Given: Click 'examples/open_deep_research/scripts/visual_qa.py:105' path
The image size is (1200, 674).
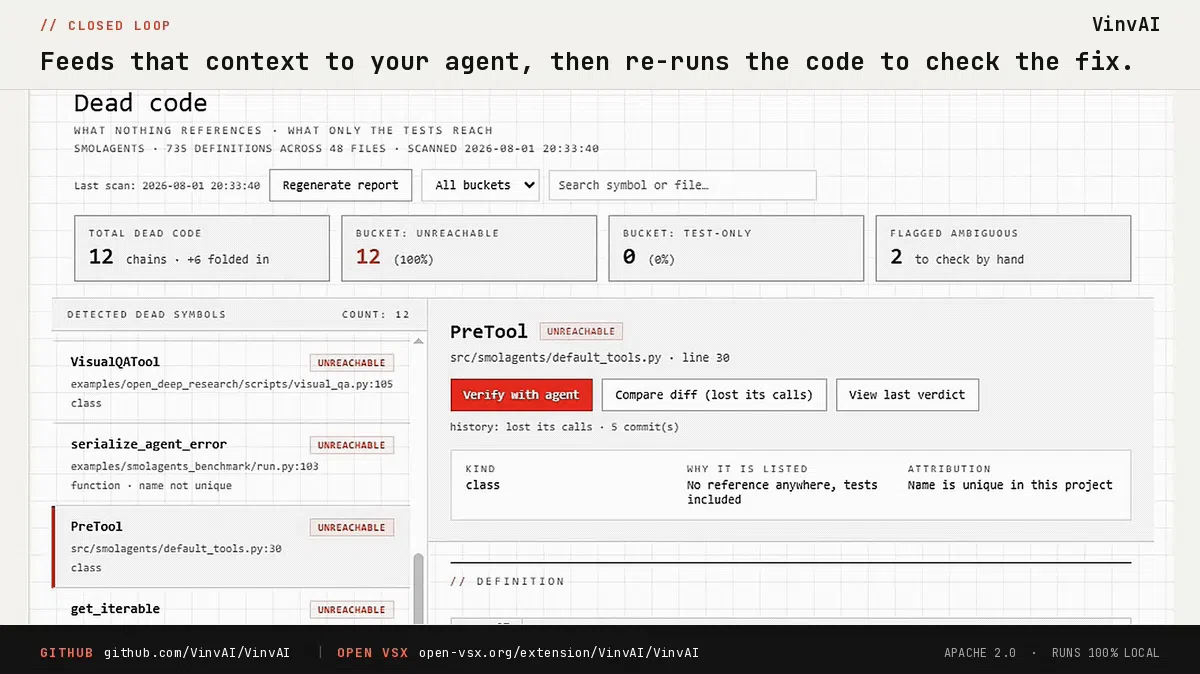Looking at the screenshot, I should pos(232,385).
